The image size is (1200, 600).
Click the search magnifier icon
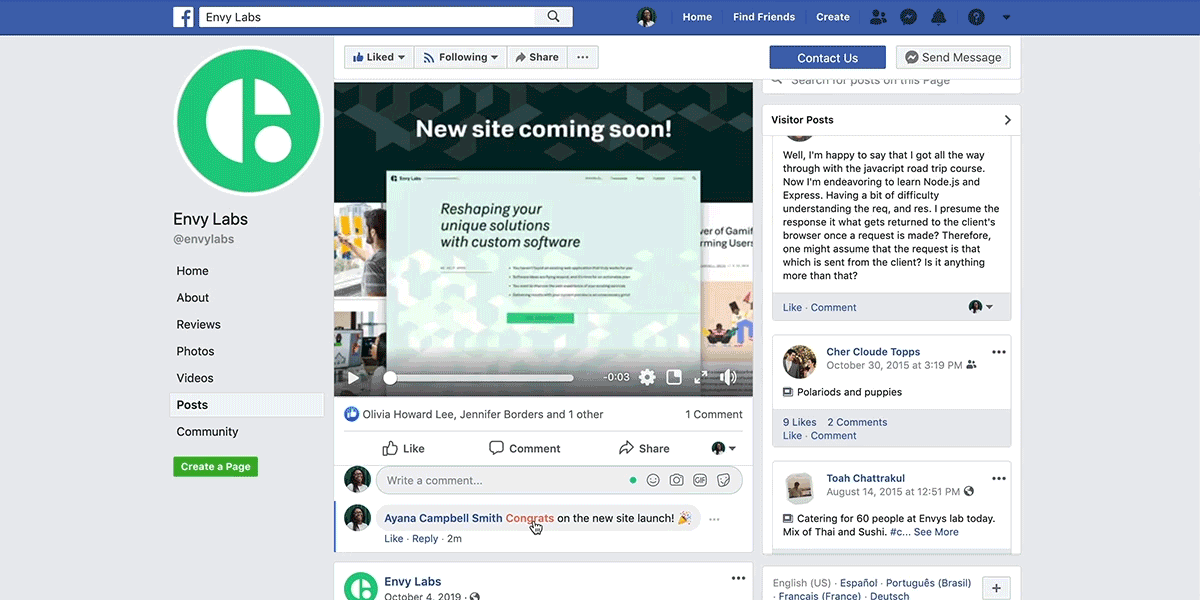tap(554, 17)
